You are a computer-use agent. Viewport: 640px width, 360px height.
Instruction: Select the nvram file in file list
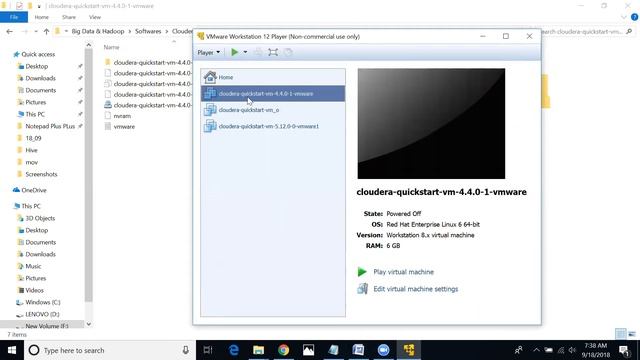pyautogui.click(x=122, y=116)
